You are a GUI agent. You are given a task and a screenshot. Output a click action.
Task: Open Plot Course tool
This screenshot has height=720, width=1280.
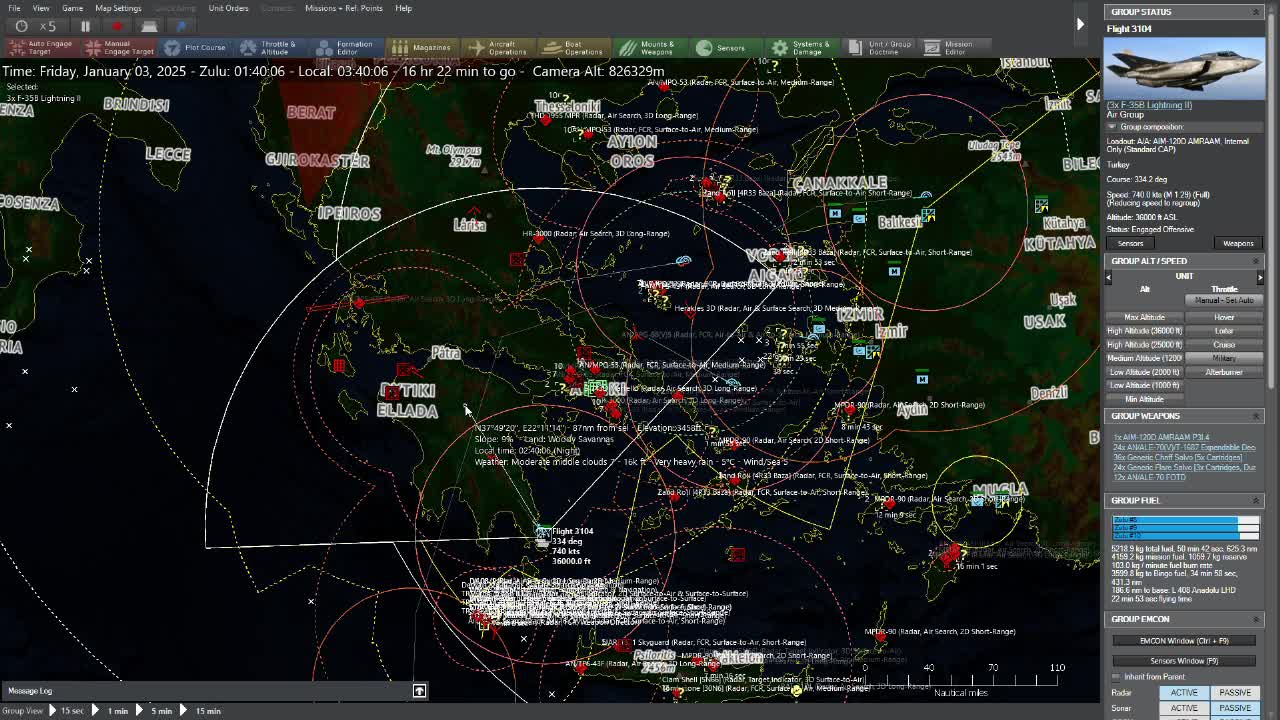(x=195, y=47)
